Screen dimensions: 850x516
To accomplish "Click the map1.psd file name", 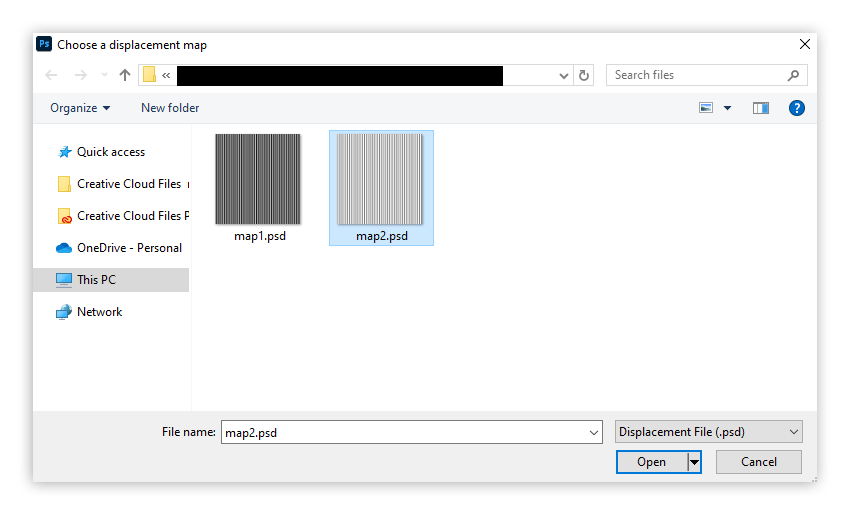I will click(x=260, y=236).
